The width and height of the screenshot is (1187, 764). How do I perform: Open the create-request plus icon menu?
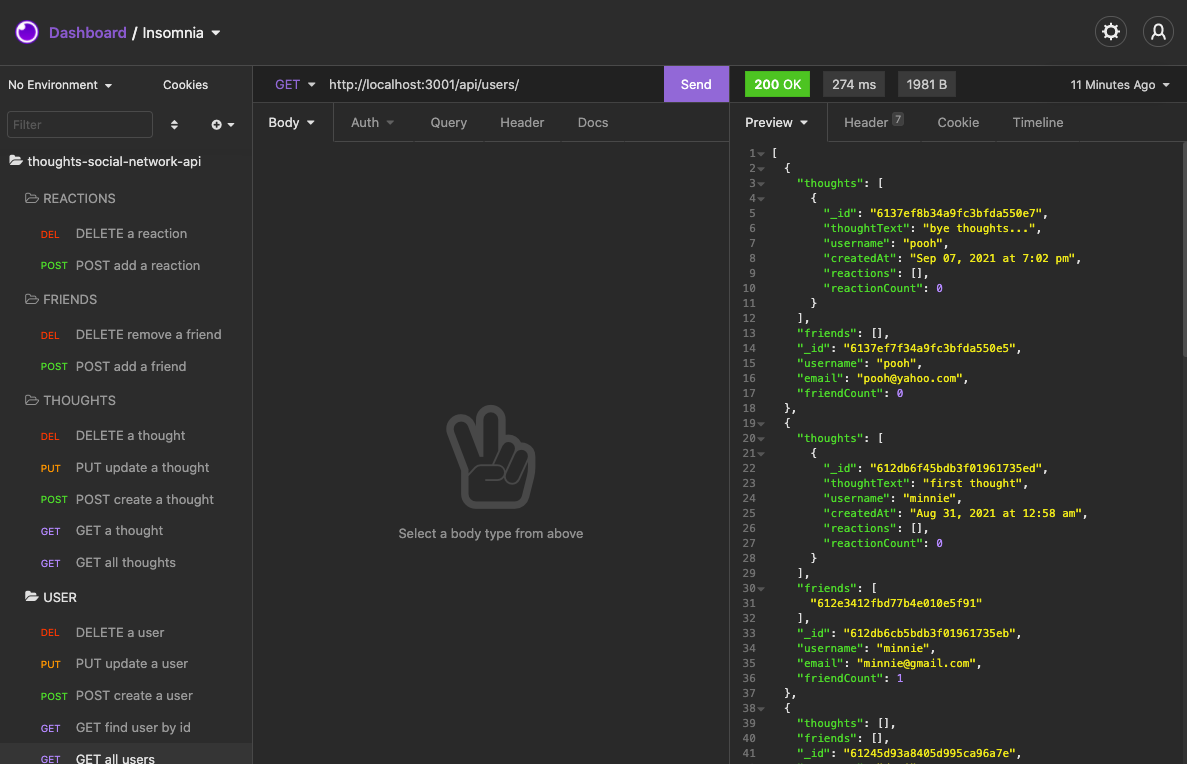click(x=222, y=124)
